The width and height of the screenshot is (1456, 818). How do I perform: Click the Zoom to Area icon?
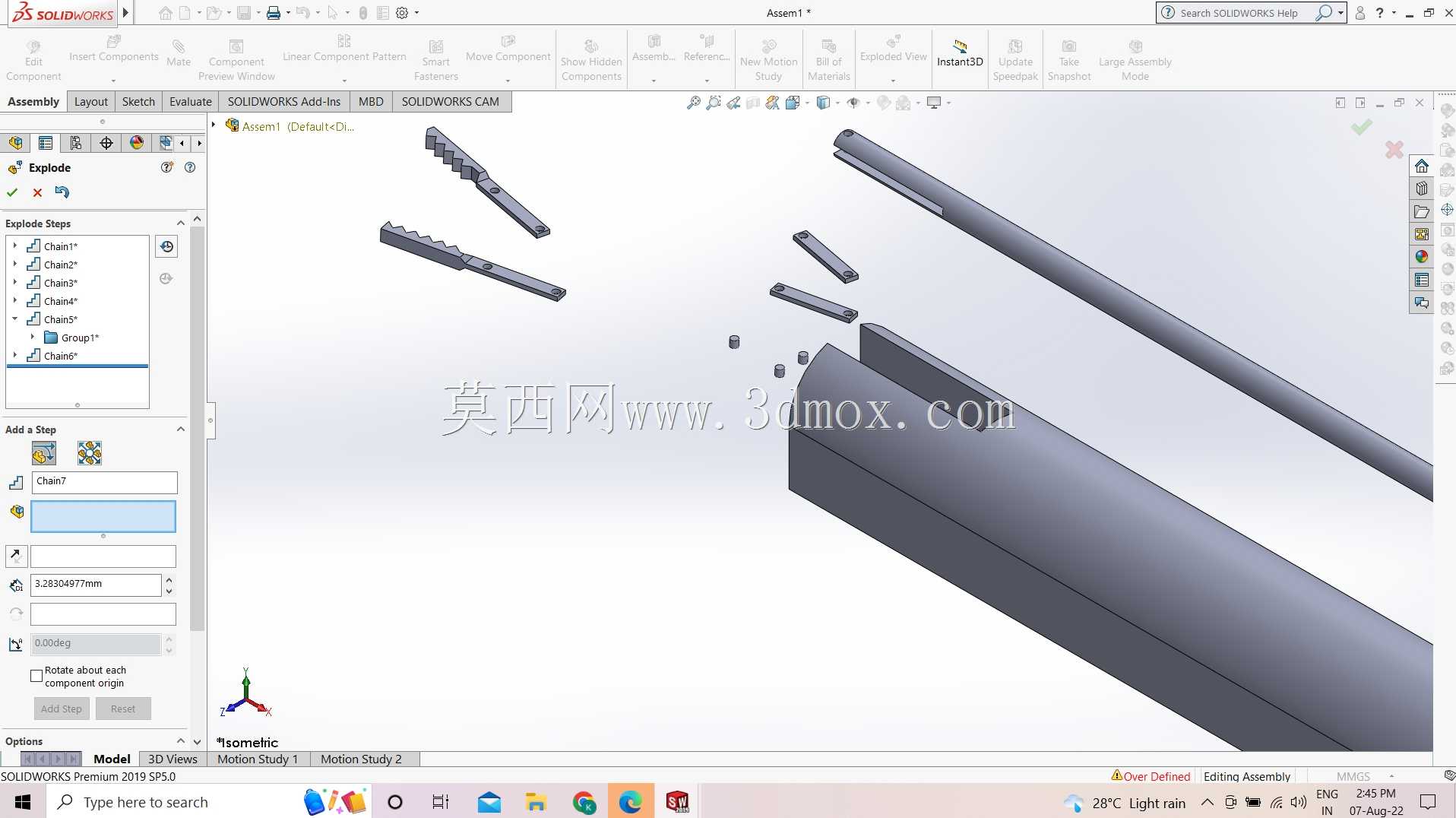[714, 103]
